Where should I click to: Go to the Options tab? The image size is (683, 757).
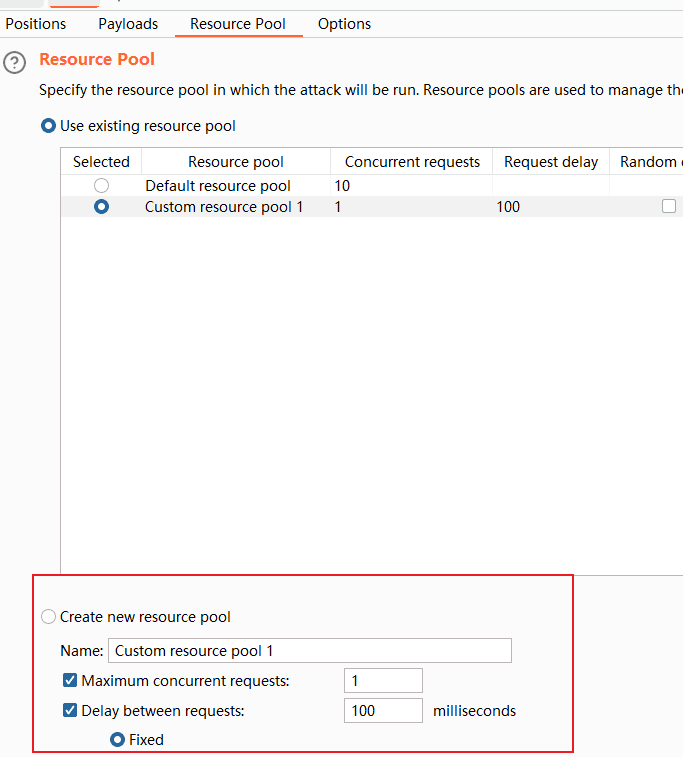point(344,24)
